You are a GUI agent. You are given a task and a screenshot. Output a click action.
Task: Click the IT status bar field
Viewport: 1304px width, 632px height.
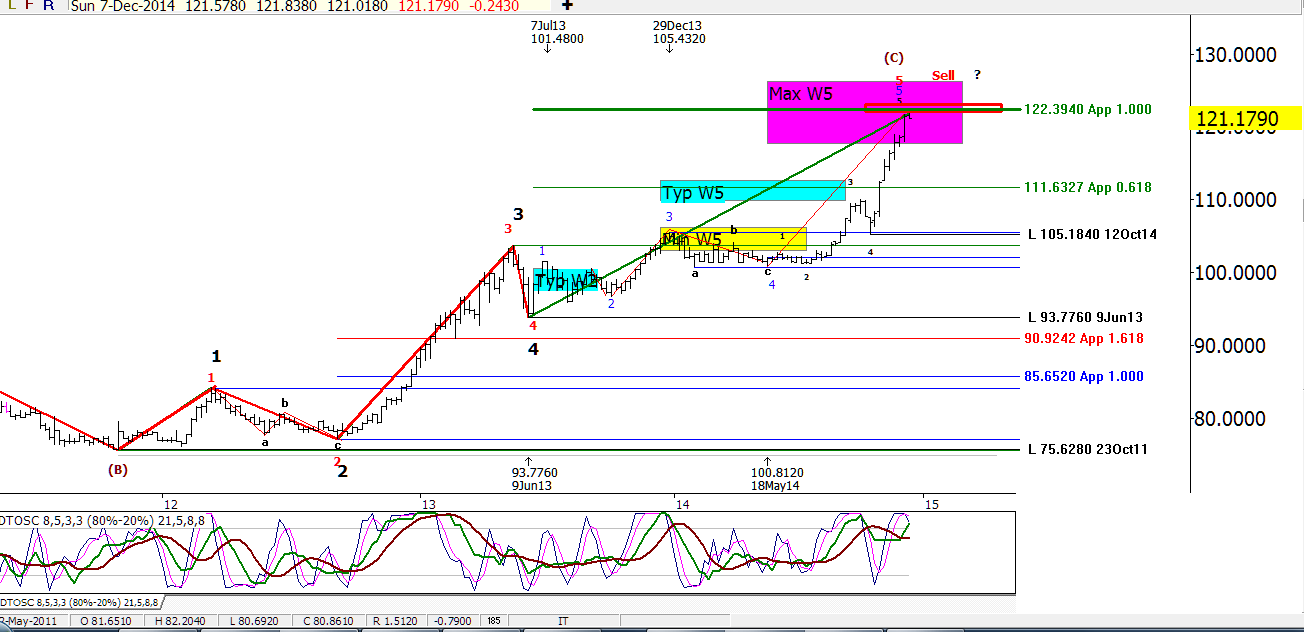(x=563, y=621)
